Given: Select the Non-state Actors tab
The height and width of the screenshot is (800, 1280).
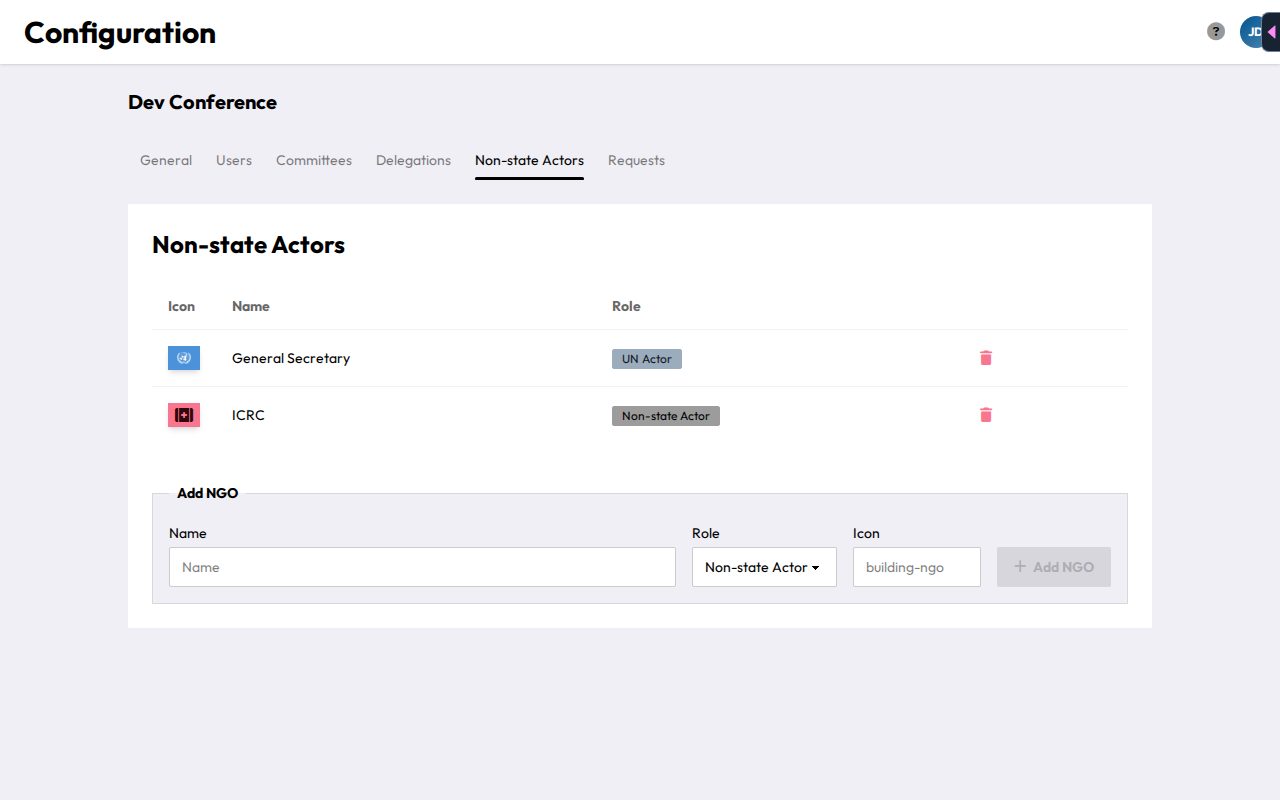Looking at the screenshot, I should (x=529, y=160).
